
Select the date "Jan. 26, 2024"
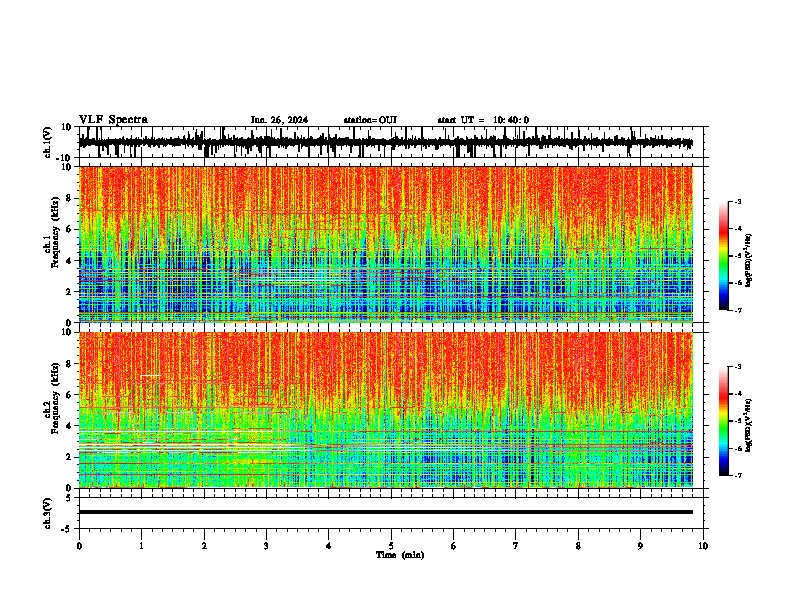(279, 120)
